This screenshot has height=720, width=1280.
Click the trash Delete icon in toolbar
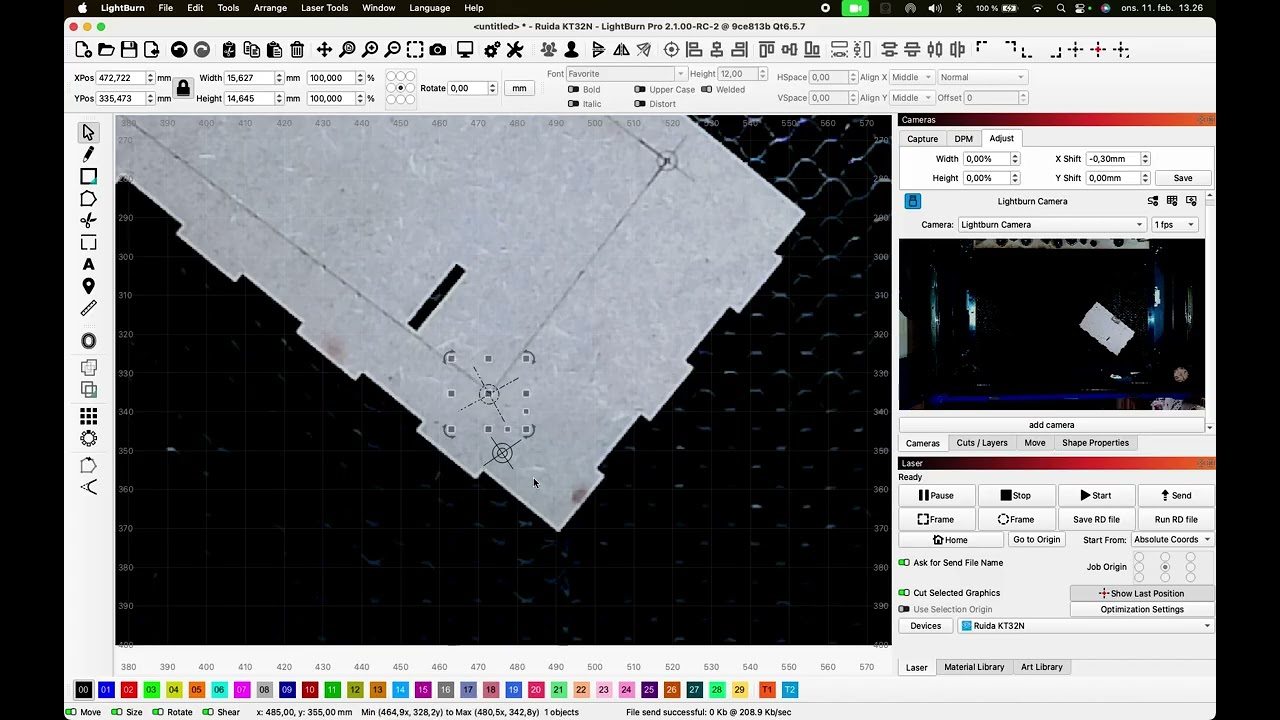[297, 50]
